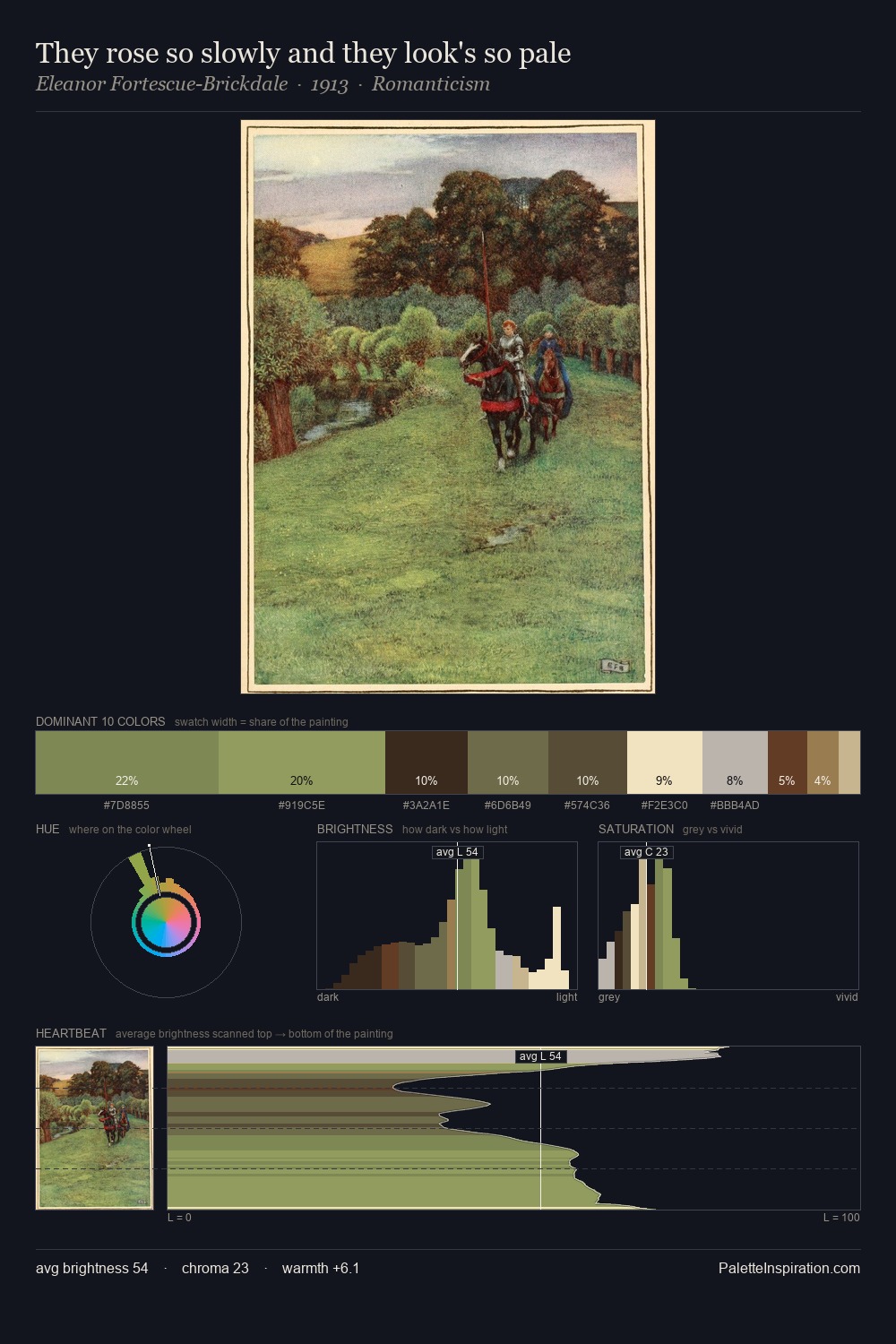Screen dimensions: 896x1344
Task: Click the tall cream bar in brightness histogram
Action: [556, 948]
